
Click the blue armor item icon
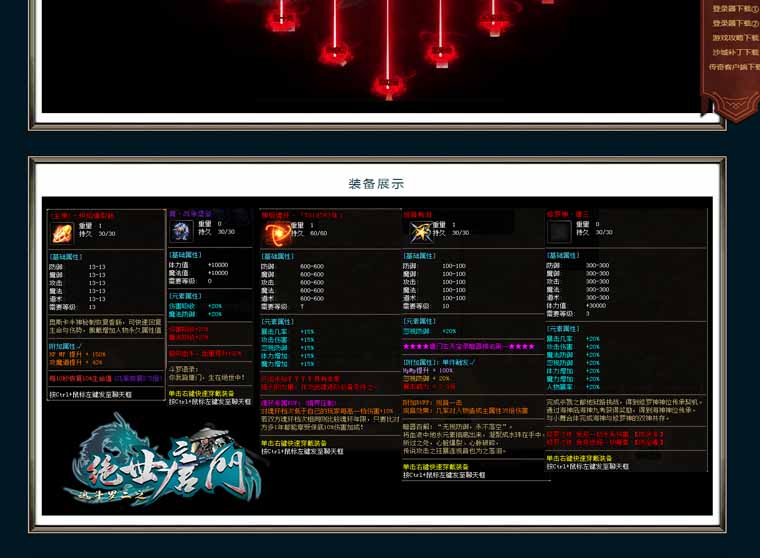[181, 231]
